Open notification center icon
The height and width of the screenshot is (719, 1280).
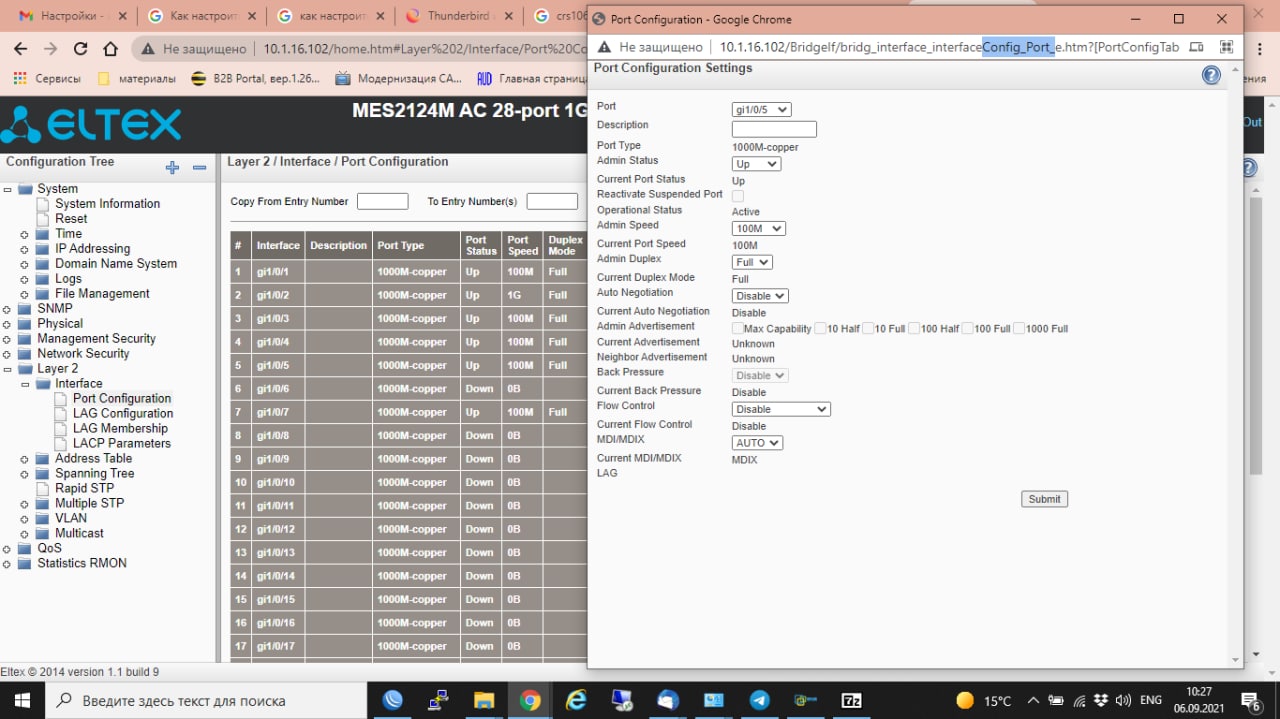click(1250, 700)
